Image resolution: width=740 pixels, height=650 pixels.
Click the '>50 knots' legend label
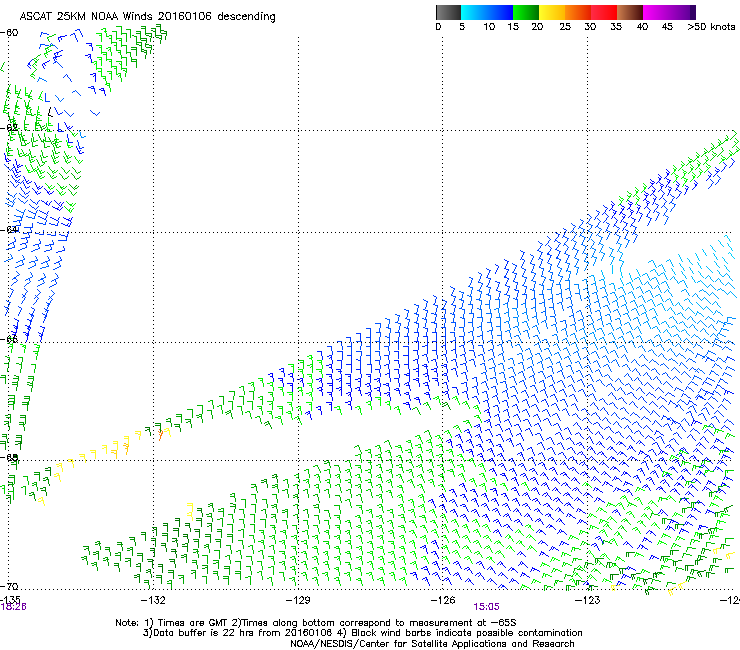click(x=711, y=27)
